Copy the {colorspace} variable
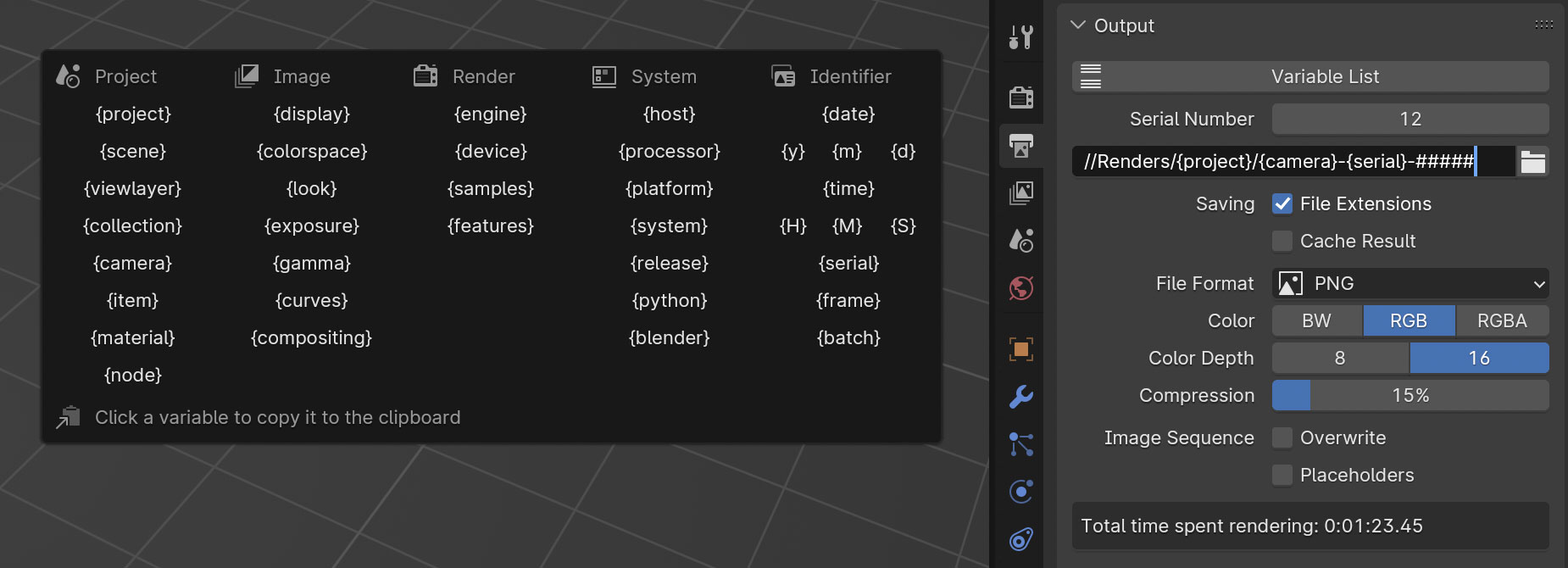 (312, 151)
